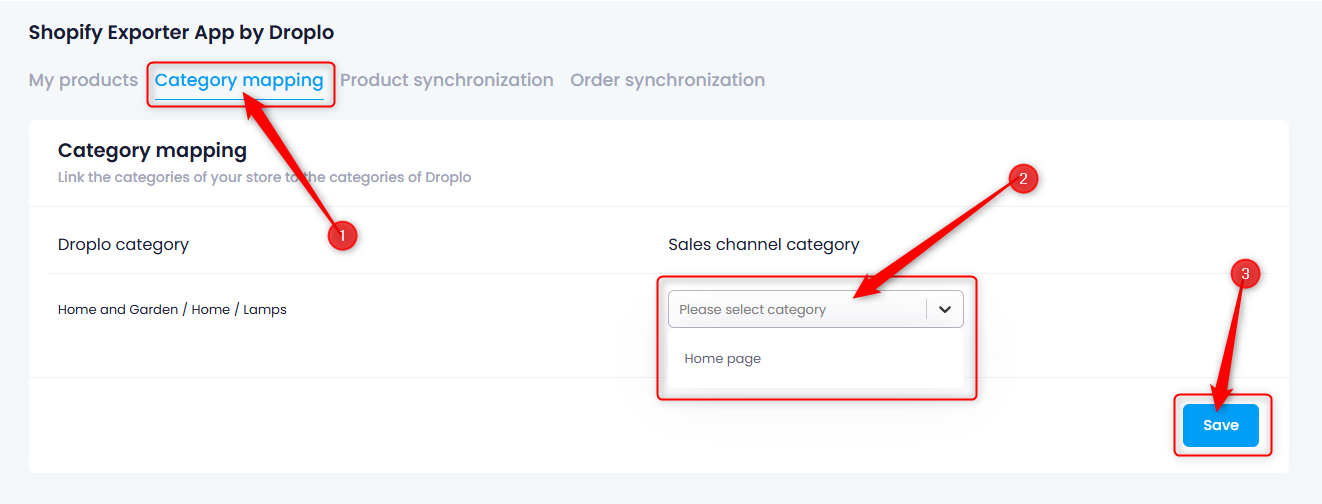This screenshot has height=504, width=1322.
Task: Click the 'Category mapping' section heading
Action: [x=152, y=151]
